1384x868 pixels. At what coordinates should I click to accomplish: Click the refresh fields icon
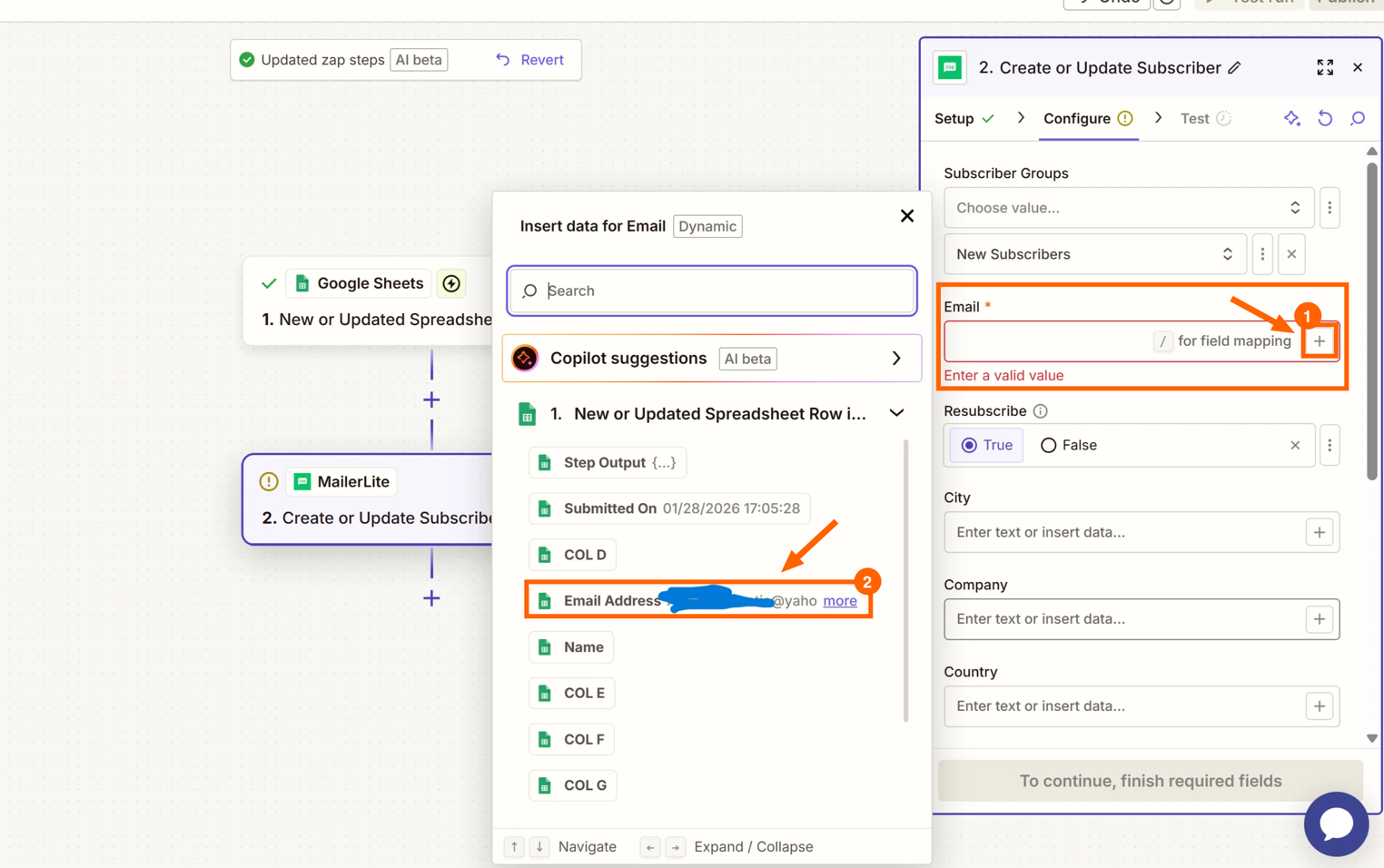(x=1325, y=119)
